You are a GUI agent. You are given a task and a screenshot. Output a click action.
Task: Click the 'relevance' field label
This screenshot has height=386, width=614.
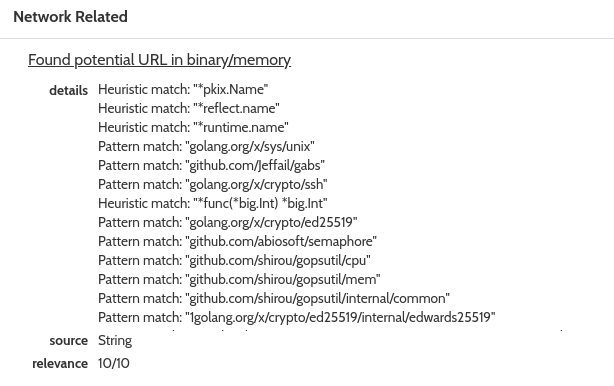(60, 364)
